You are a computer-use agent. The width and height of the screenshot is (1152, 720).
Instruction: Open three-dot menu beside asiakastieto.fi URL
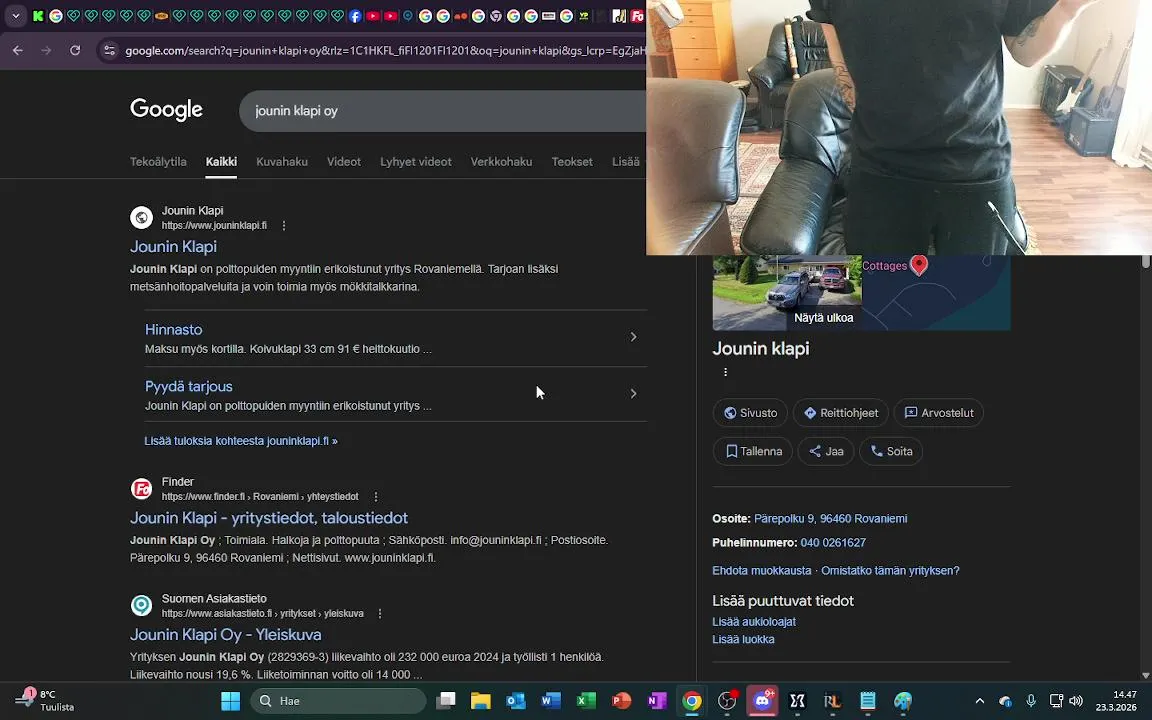tap(380, 613)
